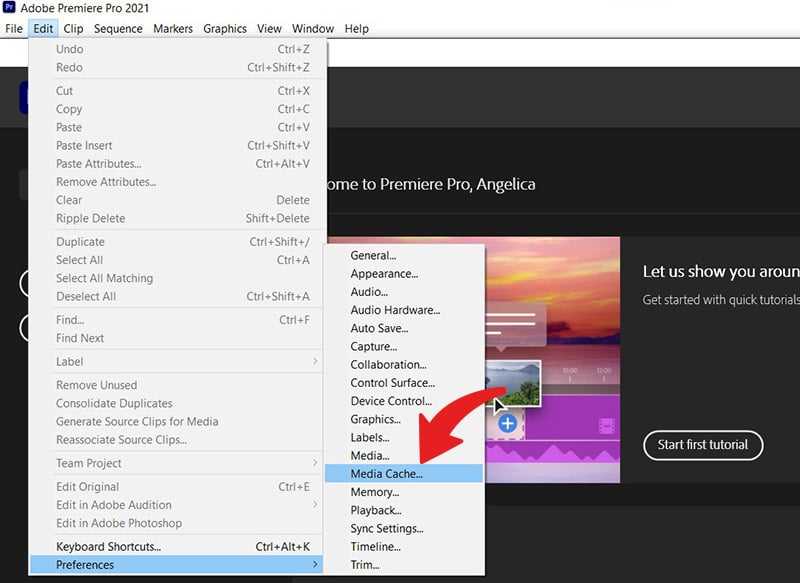Open Control Surface... preferences
The image size is (800, 583).
[404, 383]
